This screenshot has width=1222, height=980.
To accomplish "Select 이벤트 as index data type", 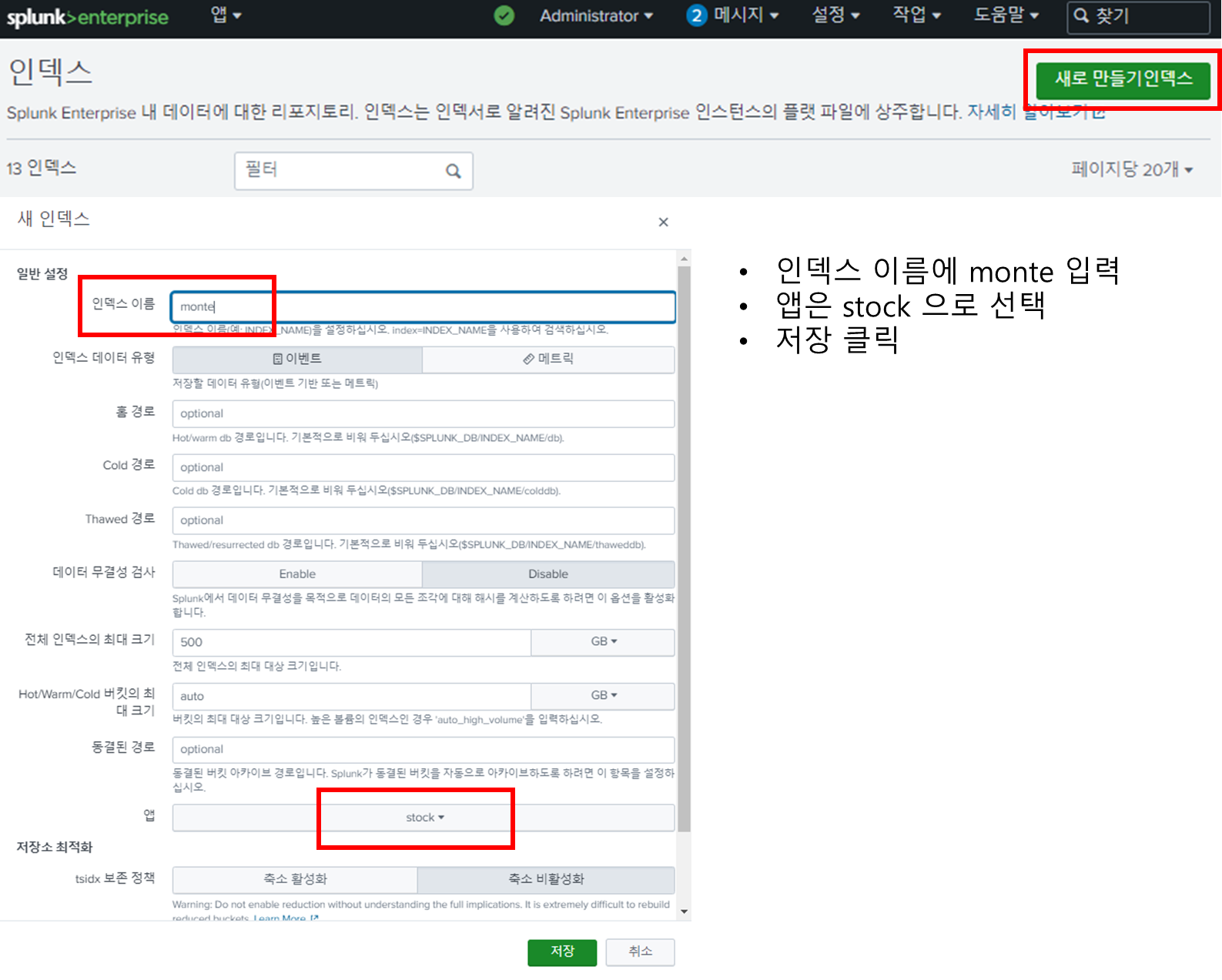I will [x=297, y=360].
